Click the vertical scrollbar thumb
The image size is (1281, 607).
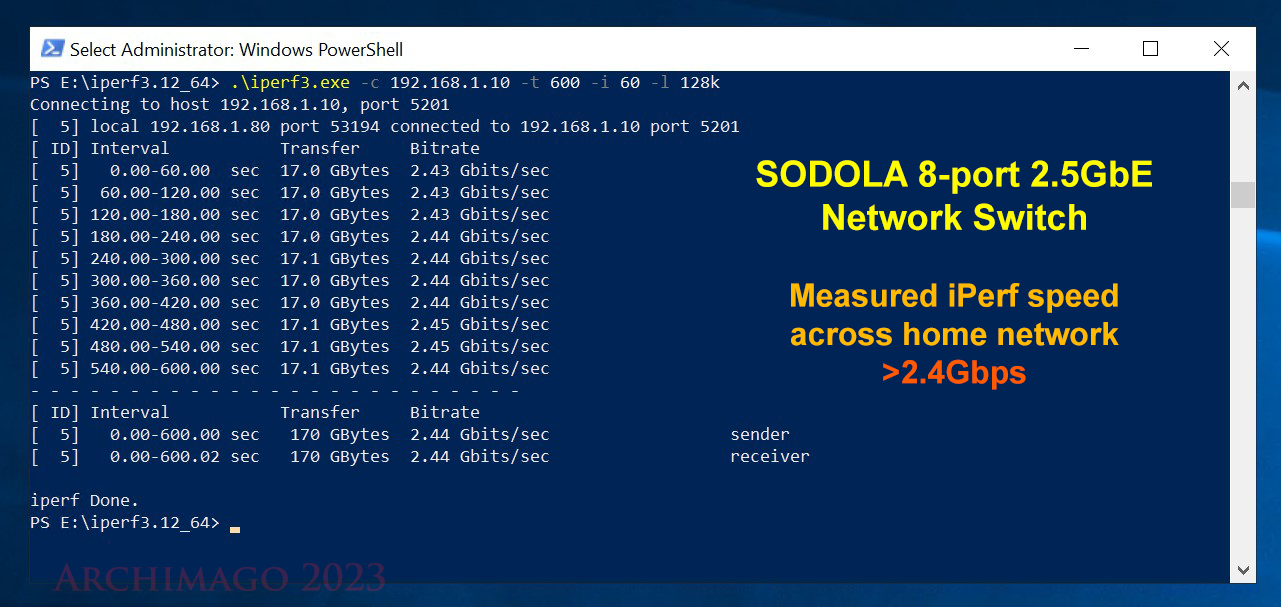tap(1243, 194)
